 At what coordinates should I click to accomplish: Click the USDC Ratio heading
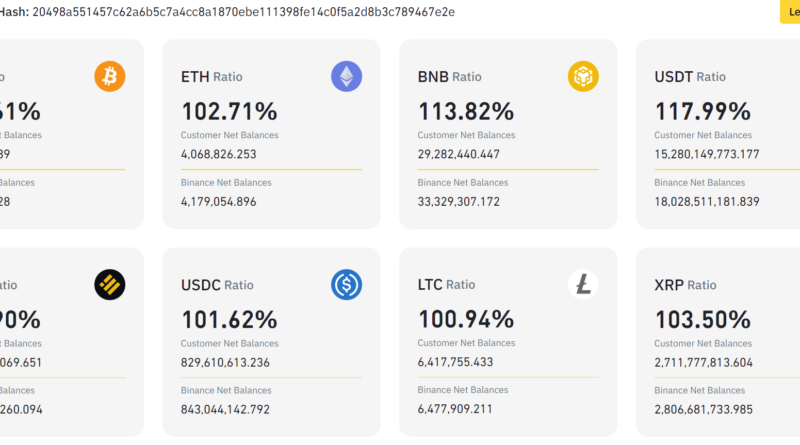tap(217, 285)
